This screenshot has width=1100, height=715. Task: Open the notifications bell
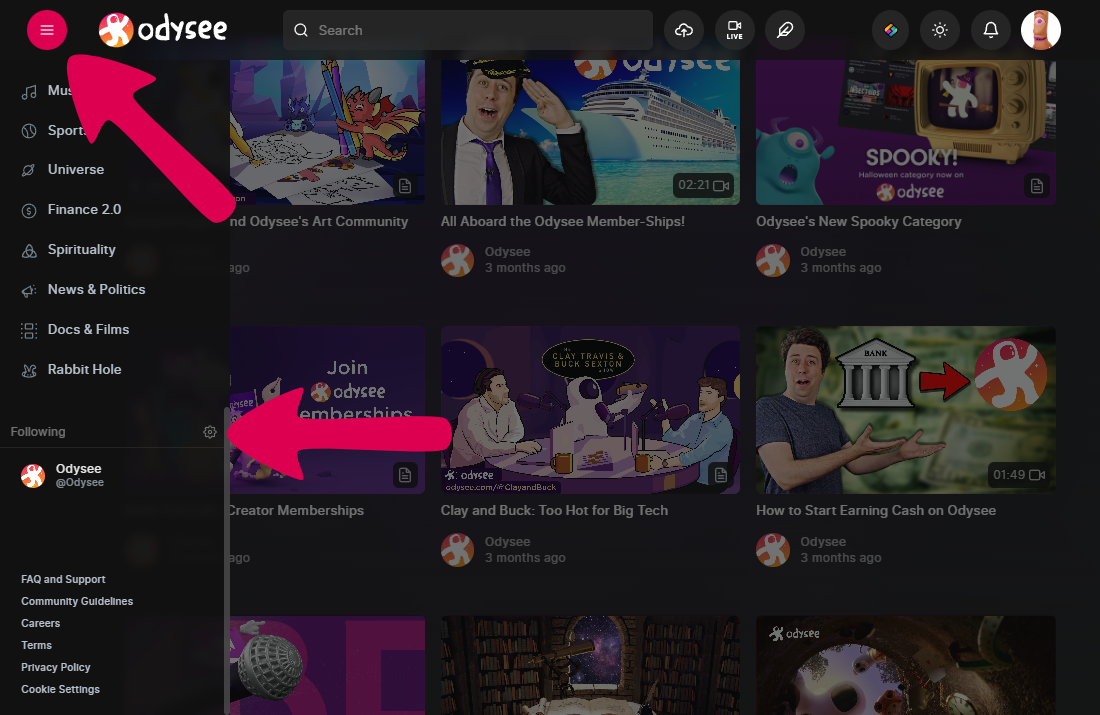[991, 30]
